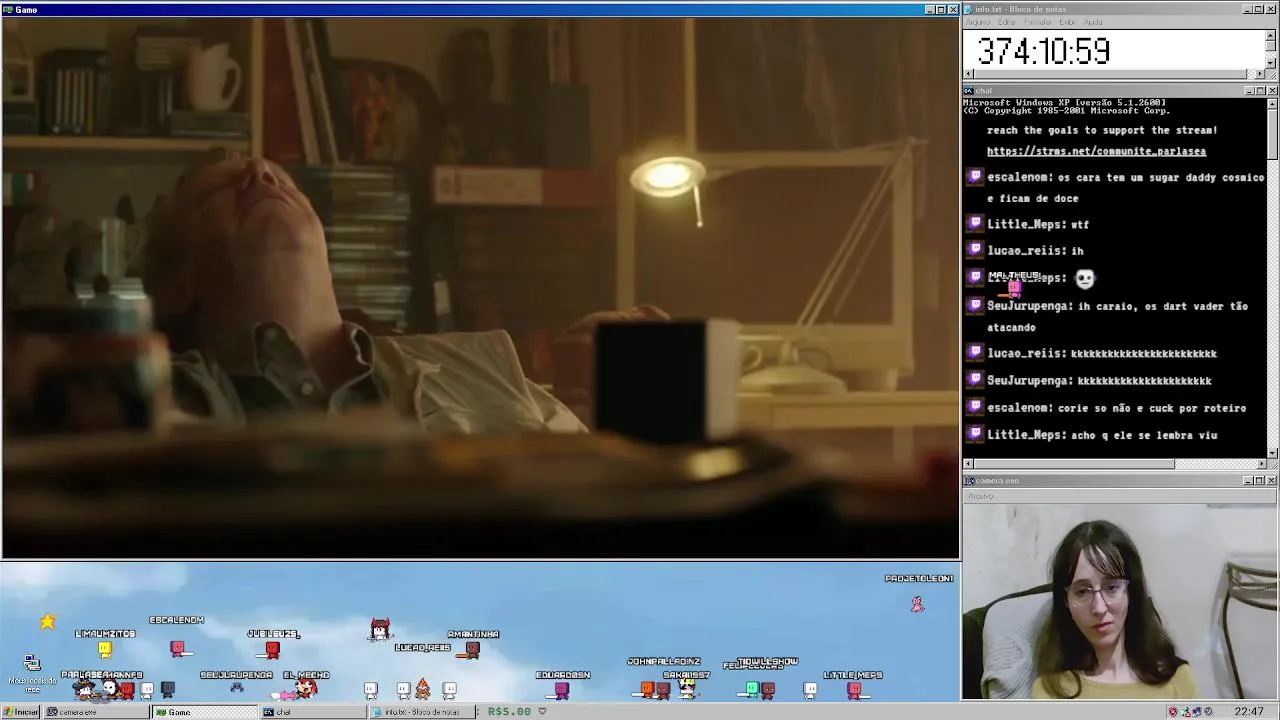This screenshot has height=720, width=1280.
Task: Click the red shield tray icon
Action: click(x=1173, y=712)
